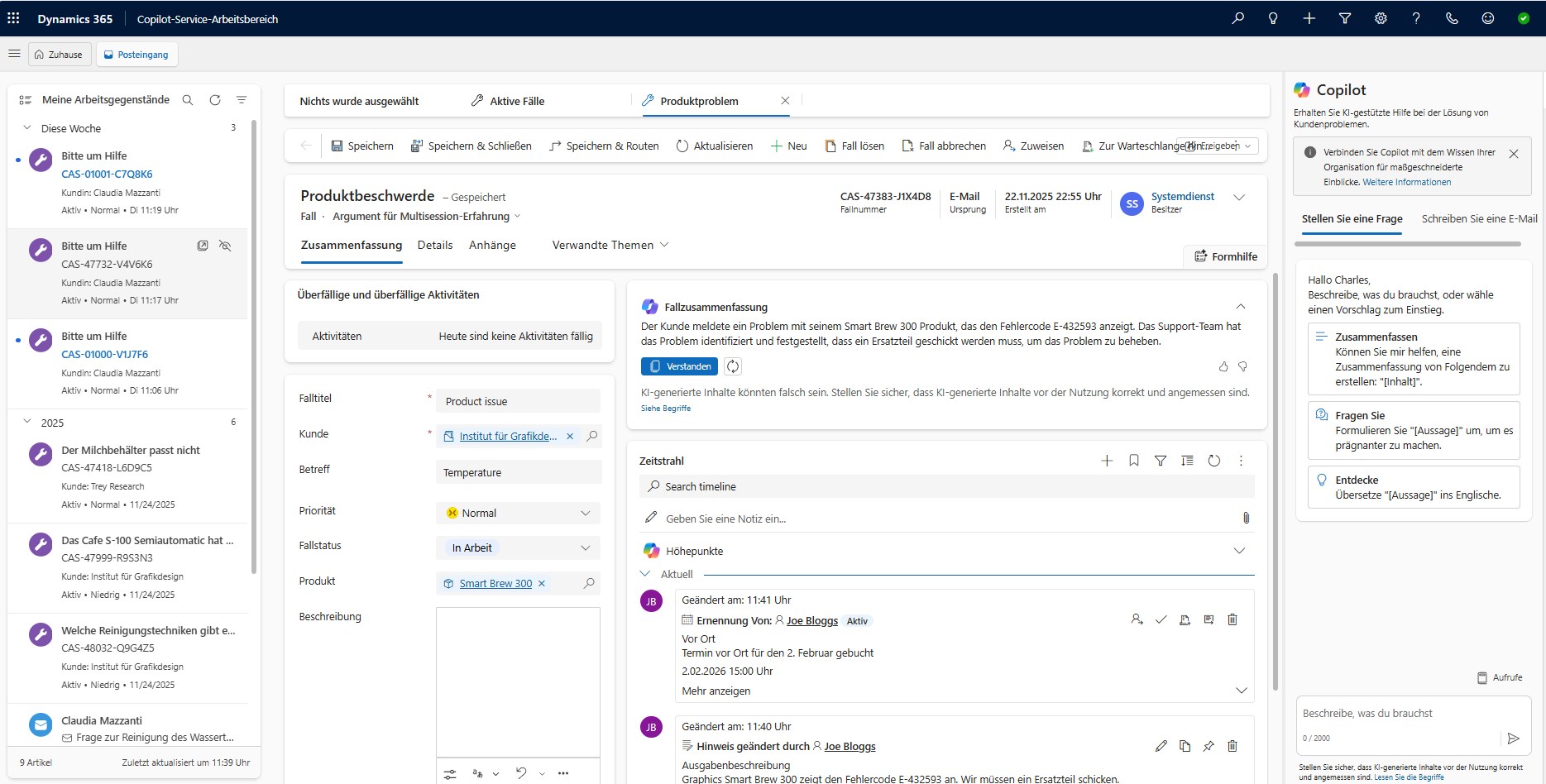Screen dimensions: 1546x784
Task: Click the Fall lösen button
Action: pos(854,146)
